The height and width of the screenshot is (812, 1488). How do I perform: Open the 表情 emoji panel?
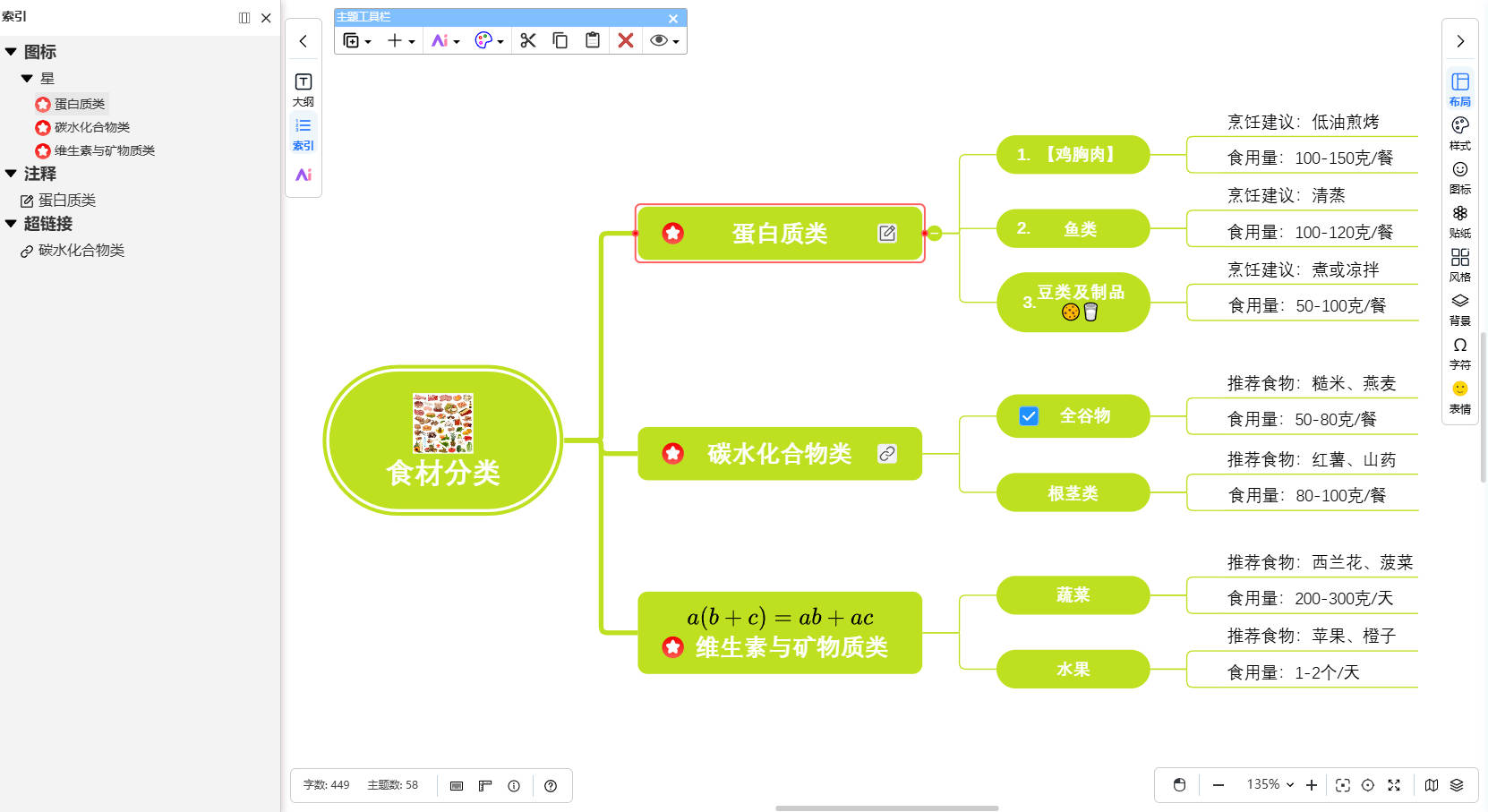coord(1460,396)
